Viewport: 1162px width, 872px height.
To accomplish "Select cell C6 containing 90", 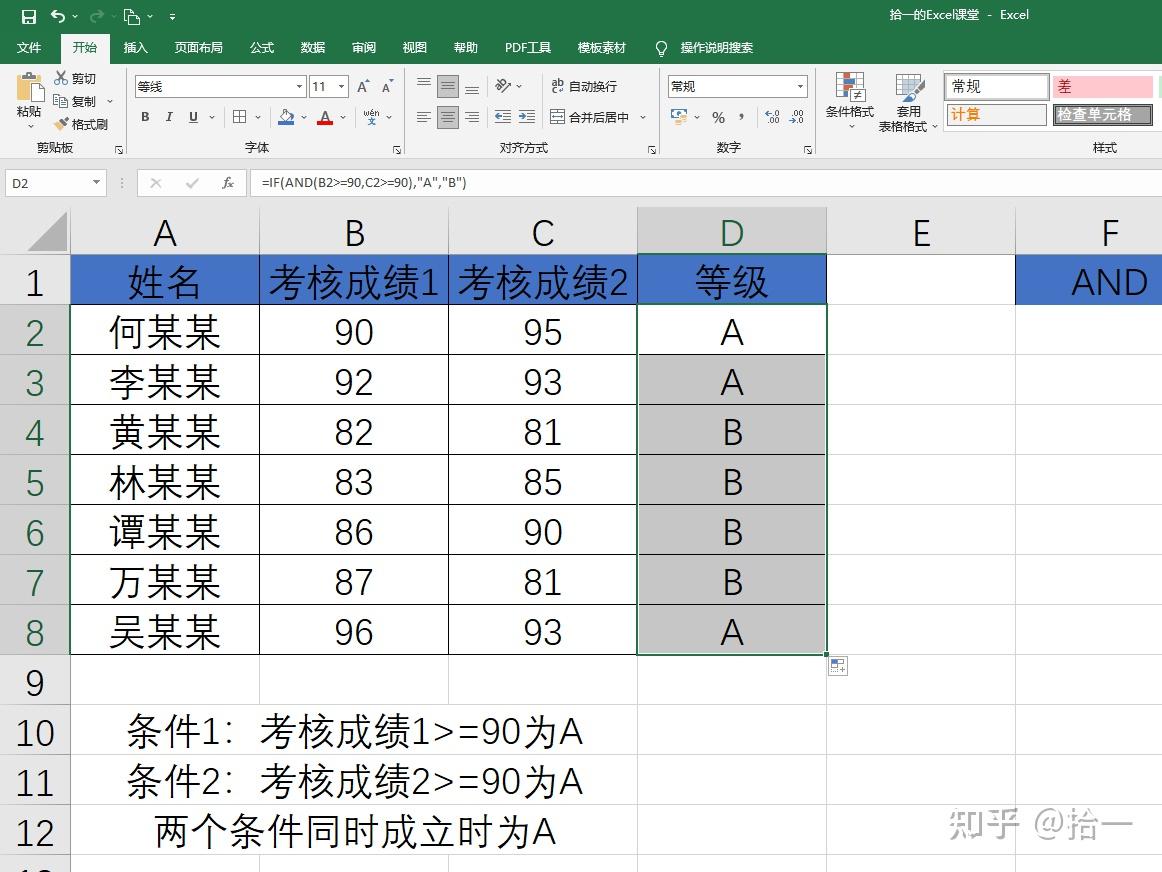I will coord(542,531).
